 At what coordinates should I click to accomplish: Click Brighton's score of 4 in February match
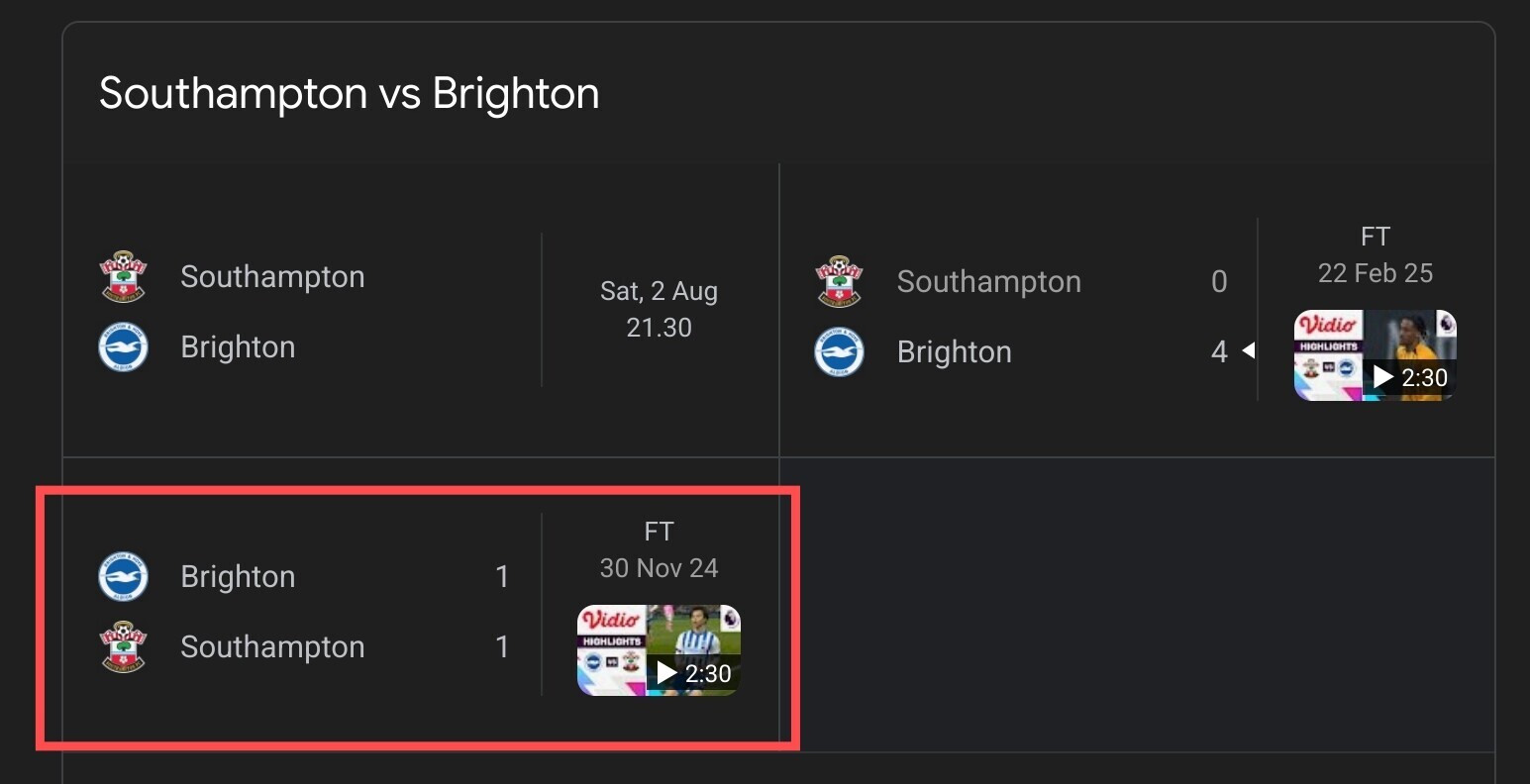pyautogui.click(x=1219, y=351)
